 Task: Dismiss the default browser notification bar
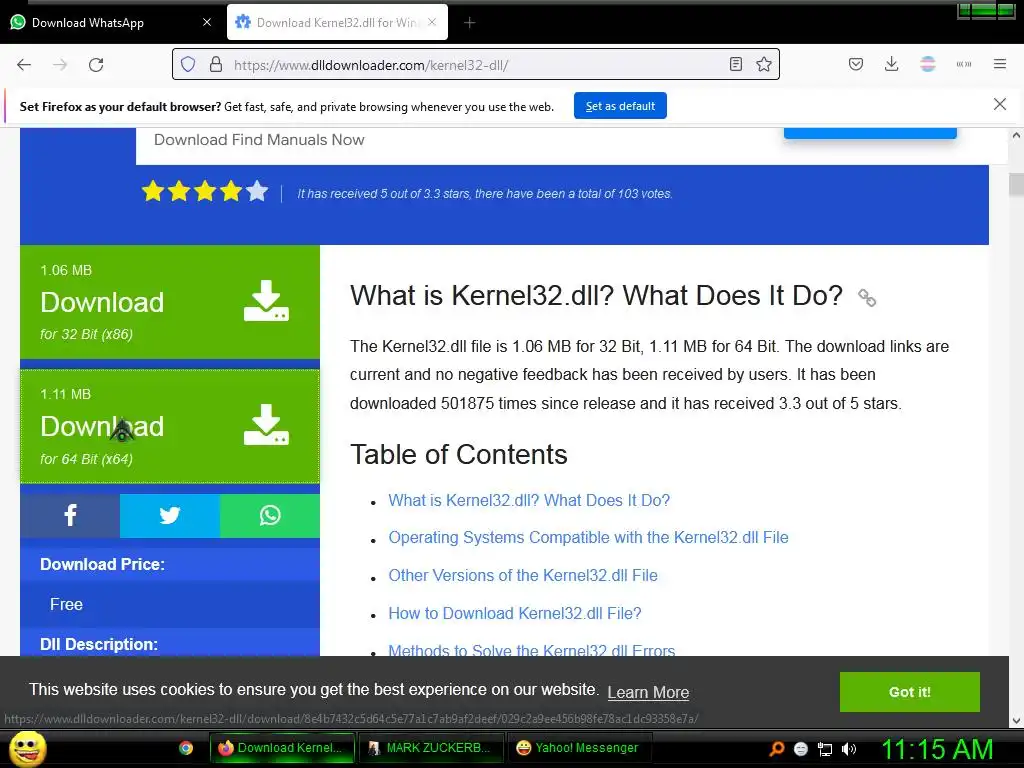click(999, 104)
